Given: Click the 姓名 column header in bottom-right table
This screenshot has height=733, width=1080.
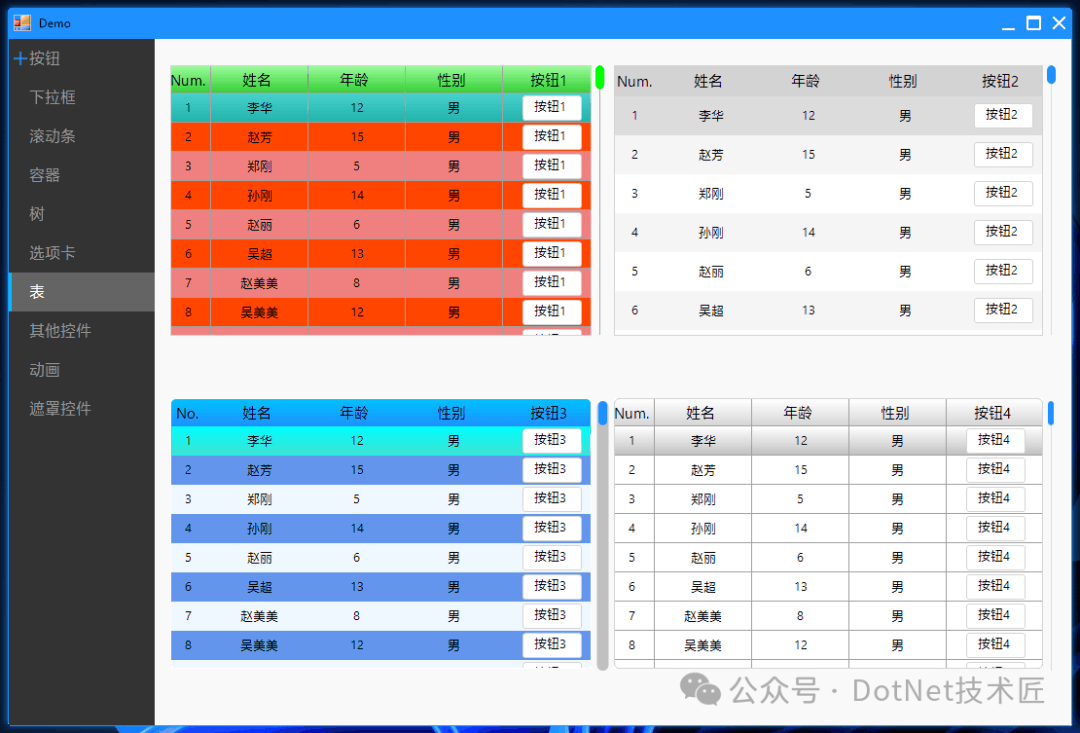Looking at the screenshot, I should click(x=701, y=413).
